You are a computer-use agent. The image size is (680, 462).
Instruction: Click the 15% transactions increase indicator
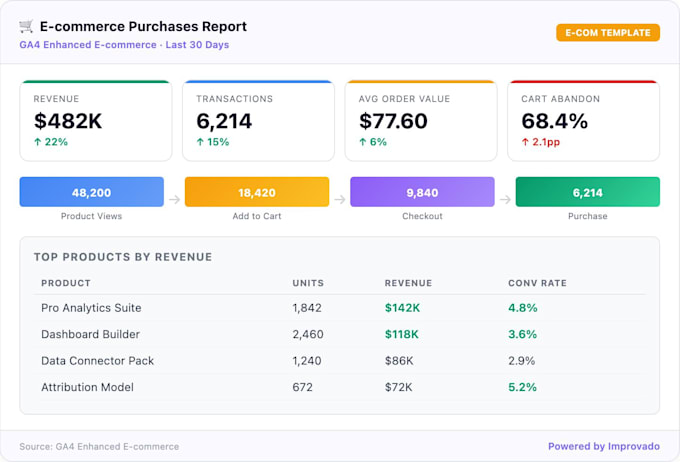click(213, 142)
